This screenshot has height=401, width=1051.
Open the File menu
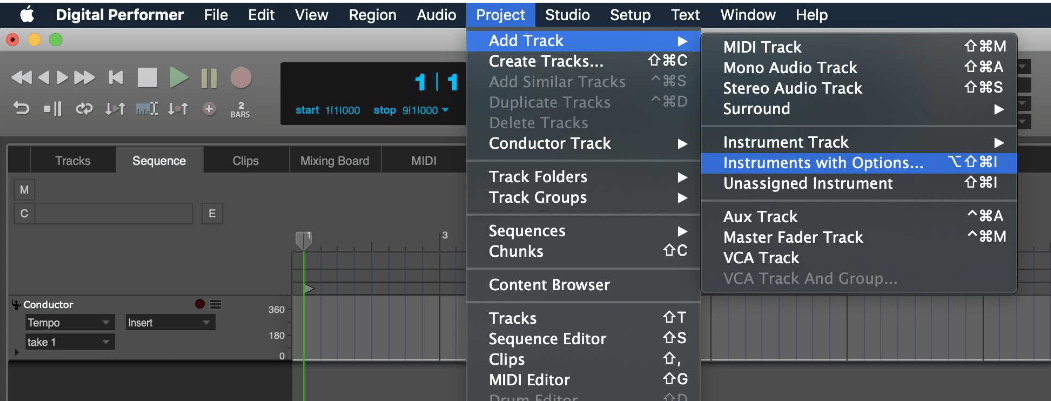[216, 14]
